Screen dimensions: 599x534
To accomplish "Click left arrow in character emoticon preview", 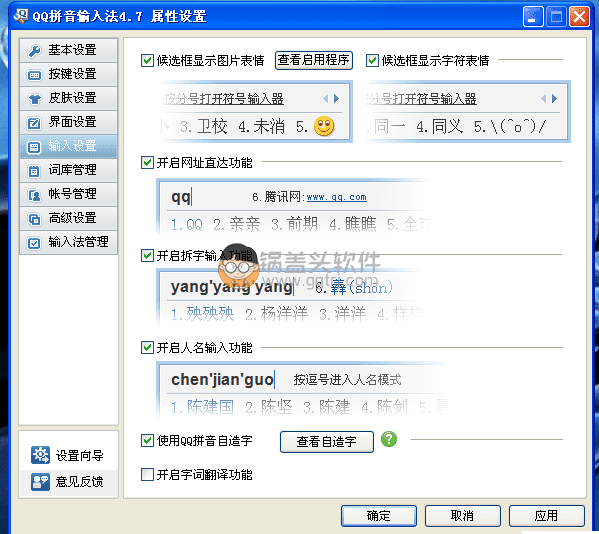I will [544, 99].
